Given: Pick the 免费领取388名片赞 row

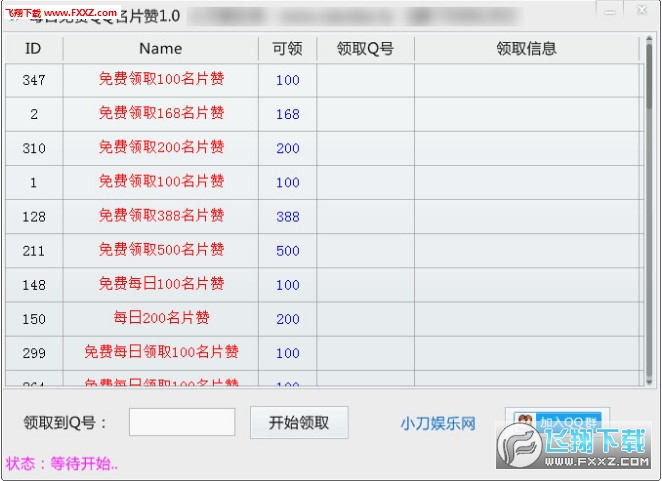Looking at the screenshot, I should (161, 216).
